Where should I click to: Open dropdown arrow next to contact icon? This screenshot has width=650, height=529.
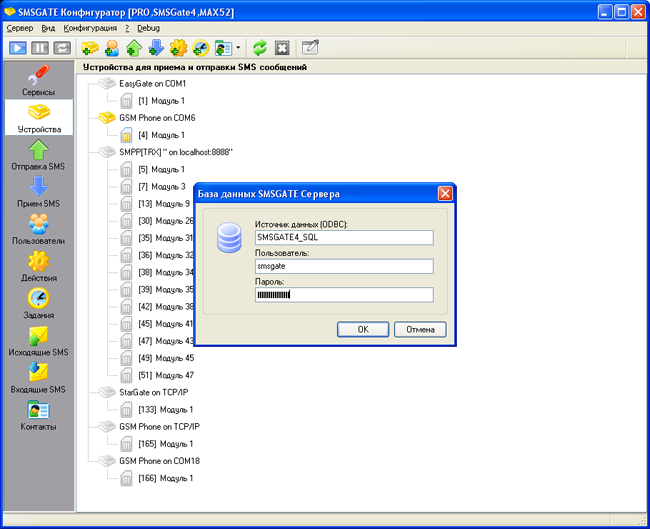click(x=238, y=48)
